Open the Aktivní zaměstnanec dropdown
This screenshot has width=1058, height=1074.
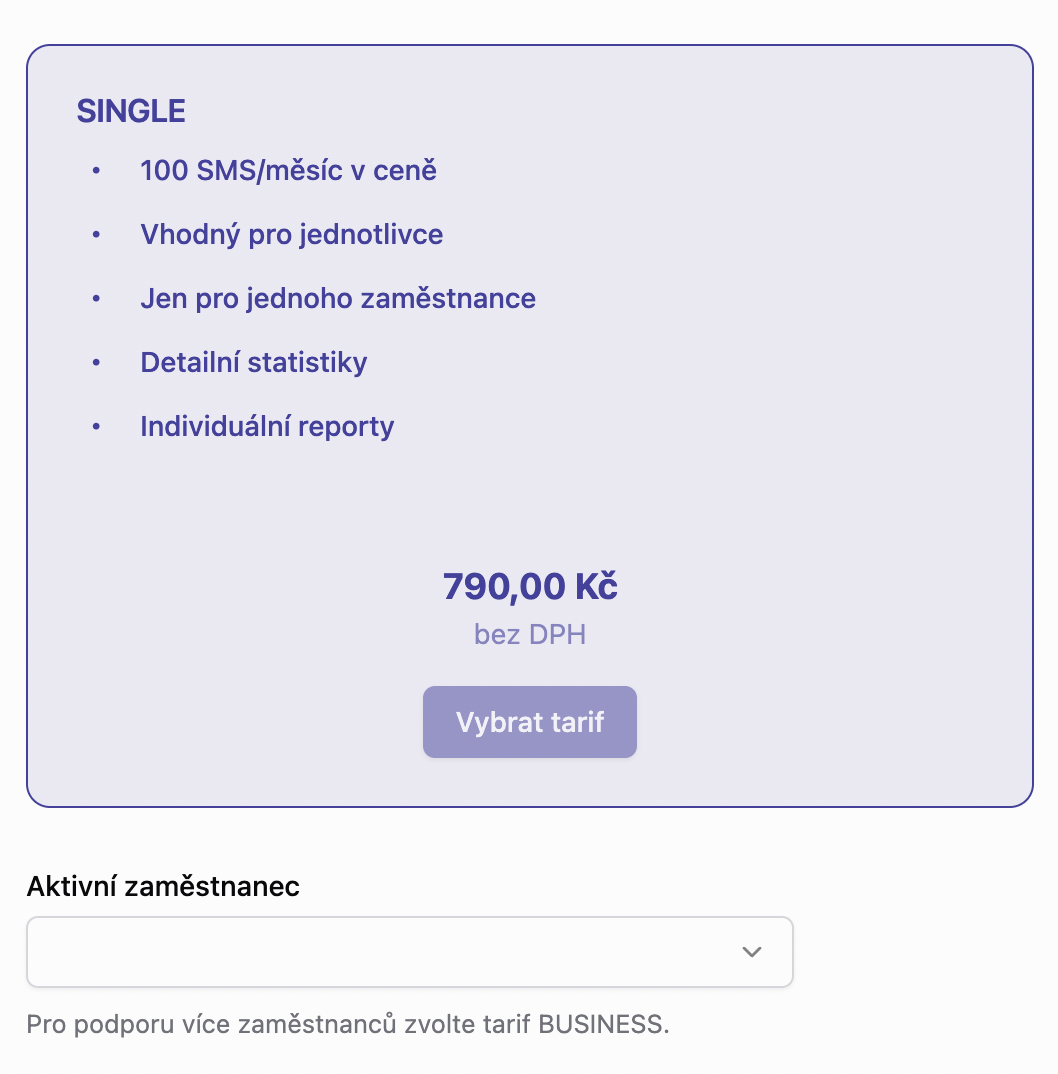[409, 952]
